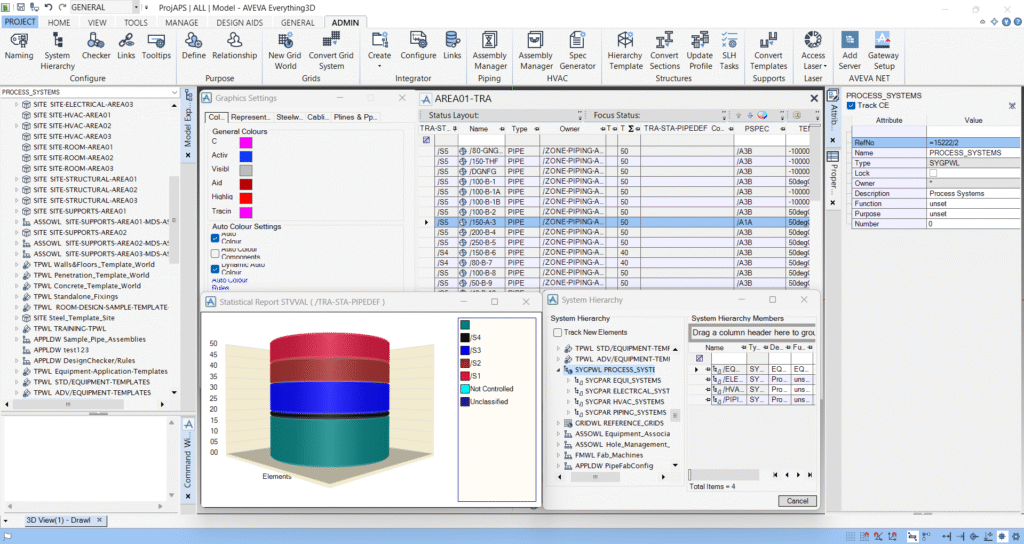Click the Define purpose icon
Image resolution: width=1024 pixels, height=544 pixels.
pyautogui.click(x=193, y=46)
